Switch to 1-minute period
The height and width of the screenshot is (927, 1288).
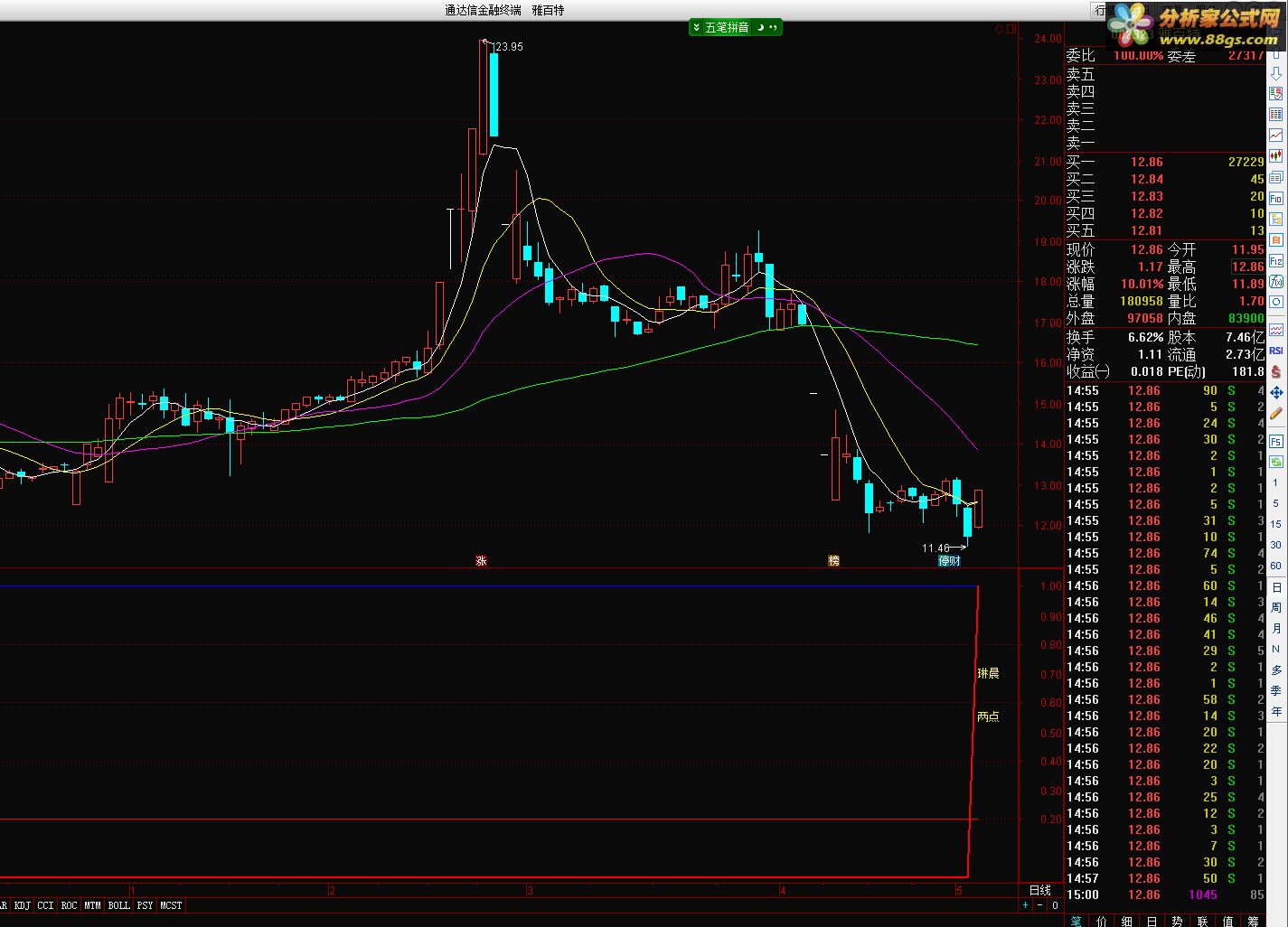[1276, 483]
